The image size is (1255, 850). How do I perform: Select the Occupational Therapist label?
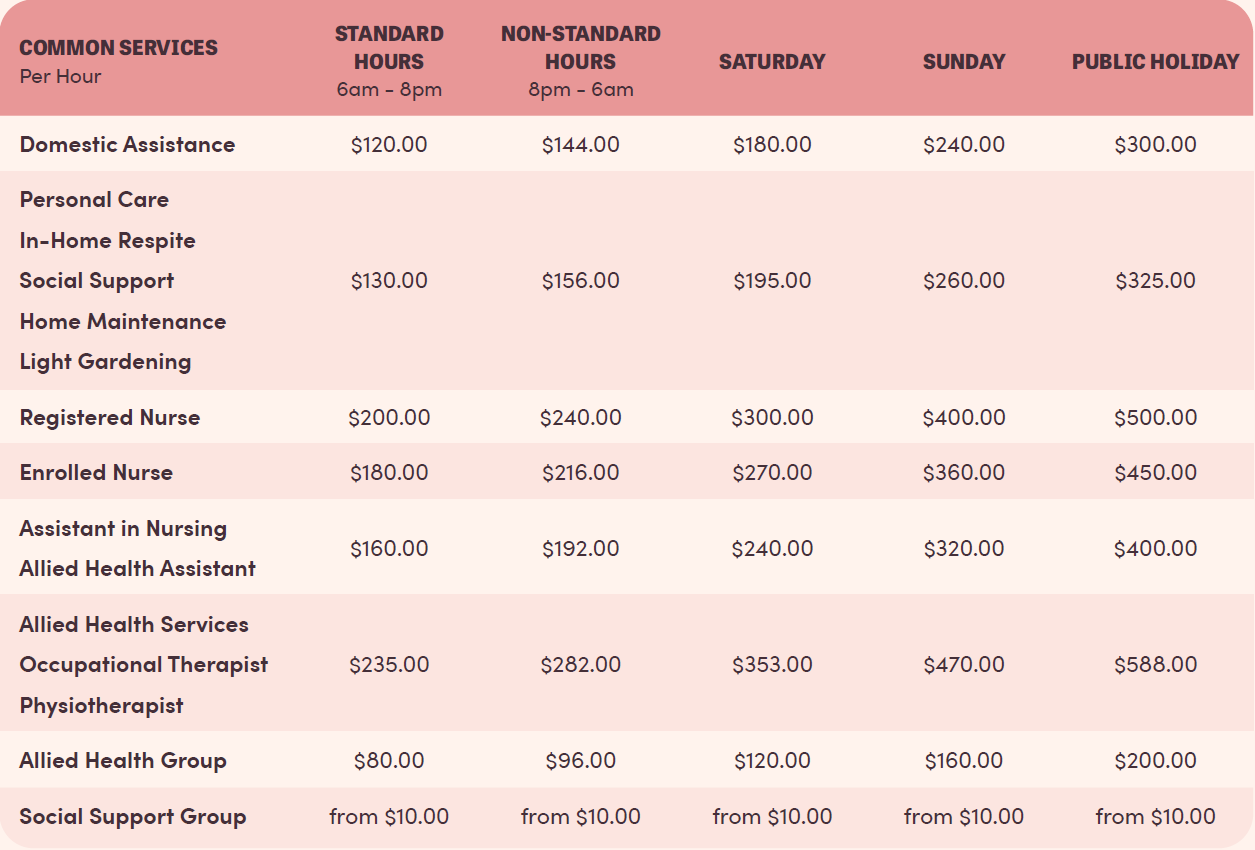[x=144, y=664]
